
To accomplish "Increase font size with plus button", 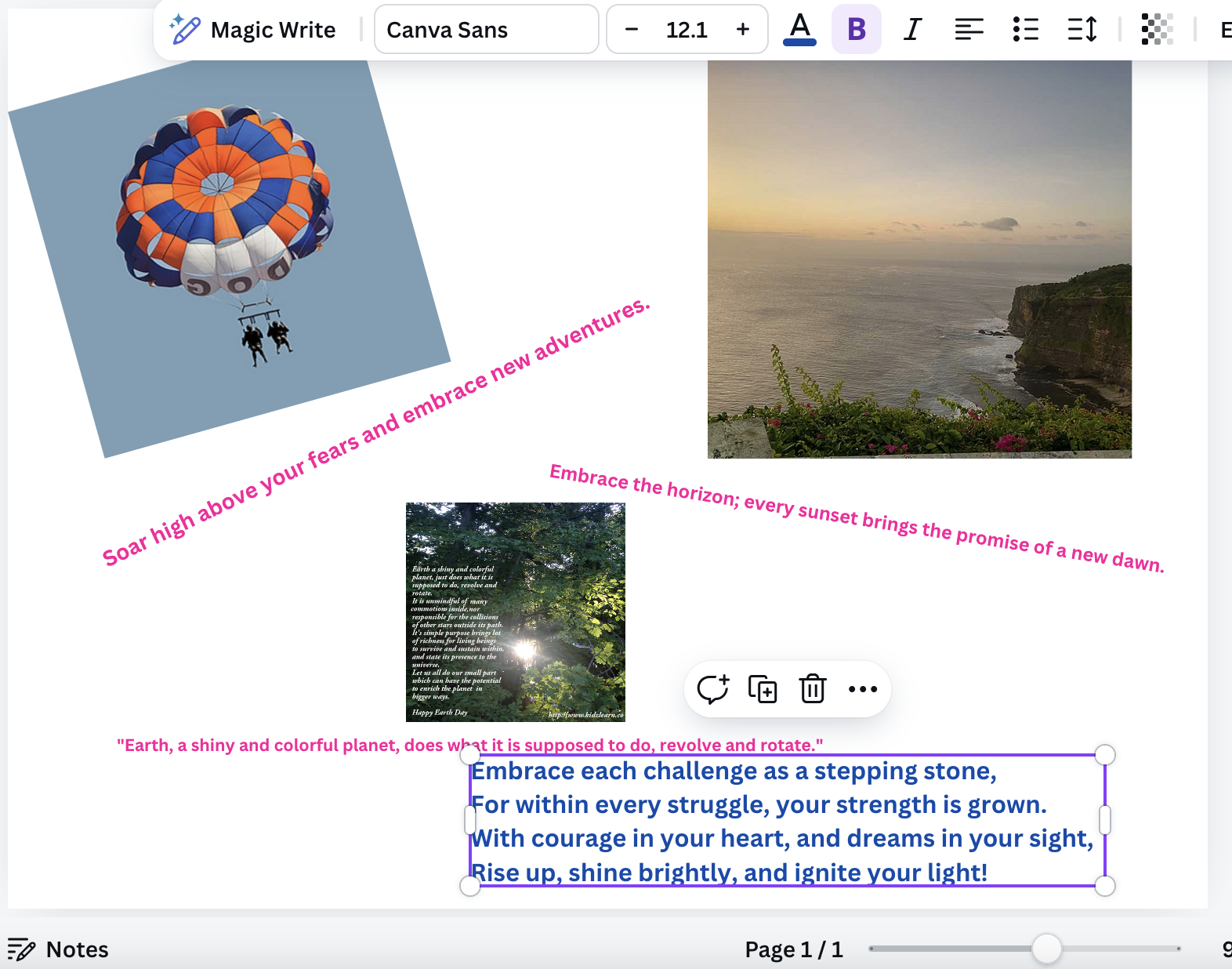I will tap(742, 30).
